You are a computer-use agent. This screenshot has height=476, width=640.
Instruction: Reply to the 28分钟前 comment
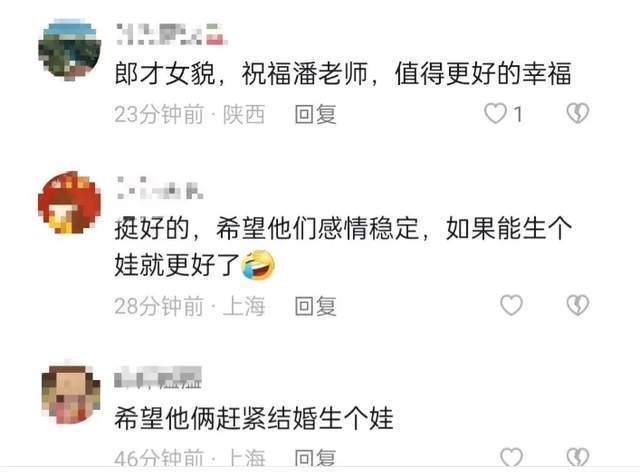(316, 306)
